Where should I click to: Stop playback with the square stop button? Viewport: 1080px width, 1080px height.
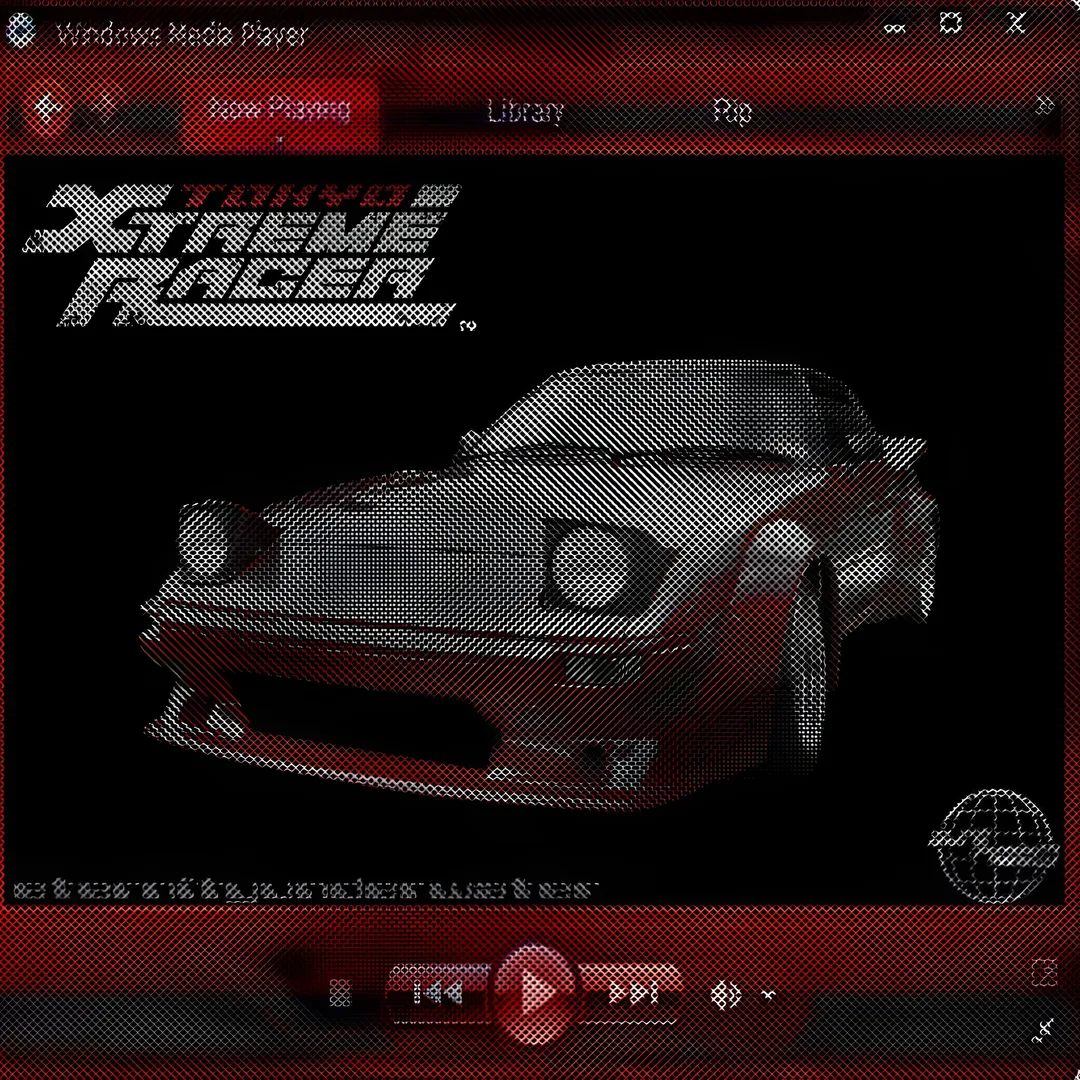tap(340, 993)
